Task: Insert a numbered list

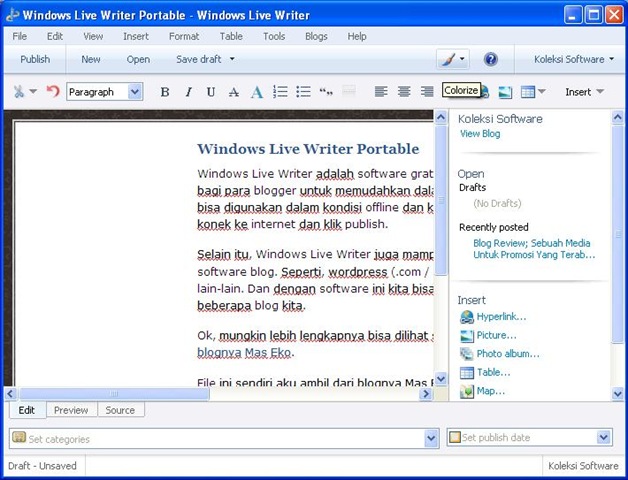Action: (x=280, y=92)
